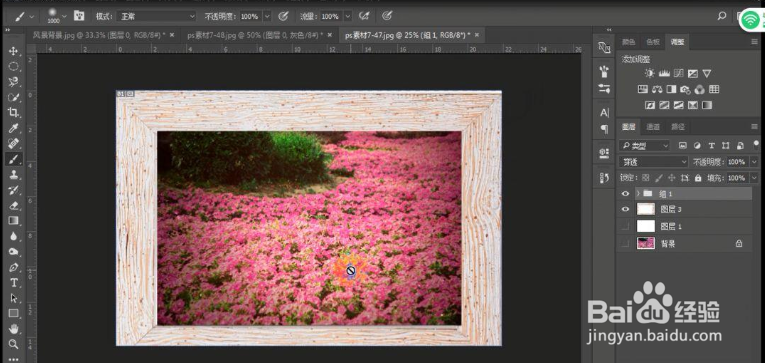Click the options bar opacity 100% field
The image size is (765, 363).
[250, 16]
